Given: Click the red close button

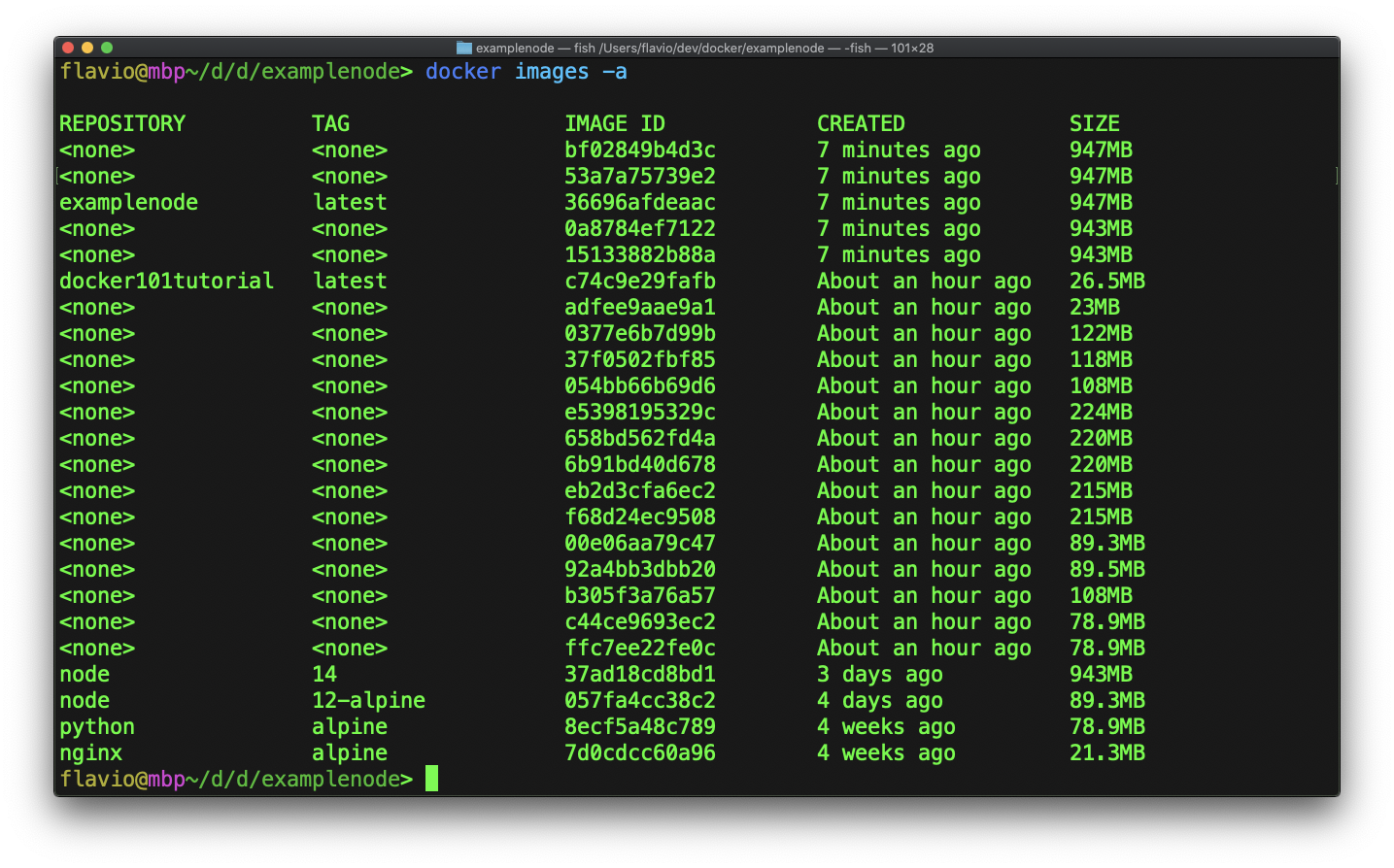Looking at the screenshot, I should (x=68, y=46).
